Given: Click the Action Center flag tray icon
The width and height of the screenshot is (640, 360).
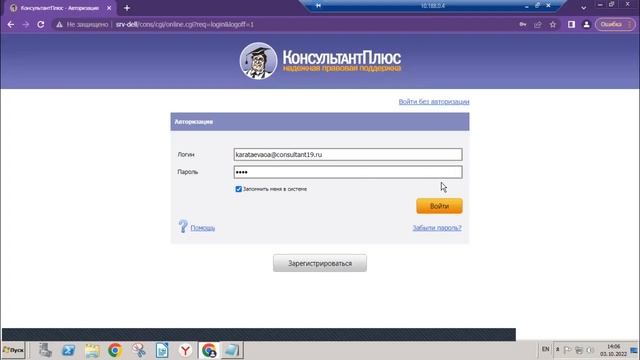Looking at the screenshot, I should (567, 350).
